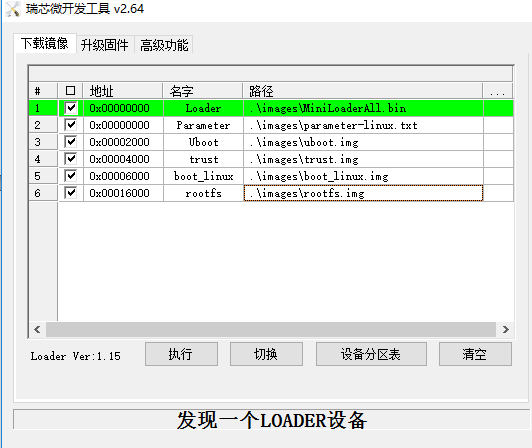This screenshot has width=532, height=448.
Task: Click the rootfs name cell
Action: point(203,193)
